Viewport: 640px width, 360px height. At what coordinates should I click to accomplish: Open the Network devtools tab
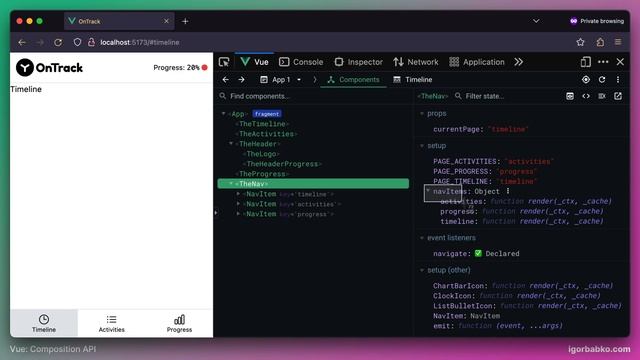(x=416, y=62)
